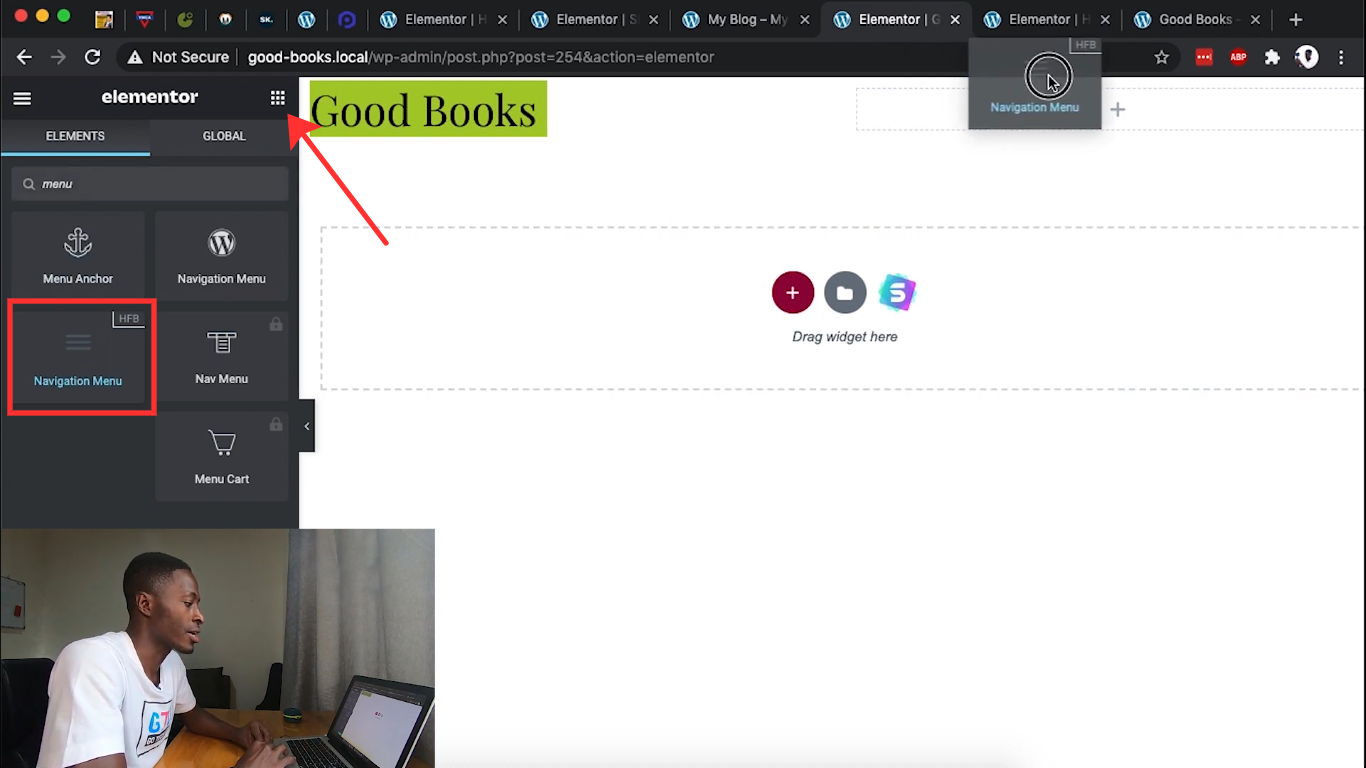Viewport: 1366px width, 768px height.
Task: Add a new section with the plus button
Action: pyautogui.click(x=793, y=293)
